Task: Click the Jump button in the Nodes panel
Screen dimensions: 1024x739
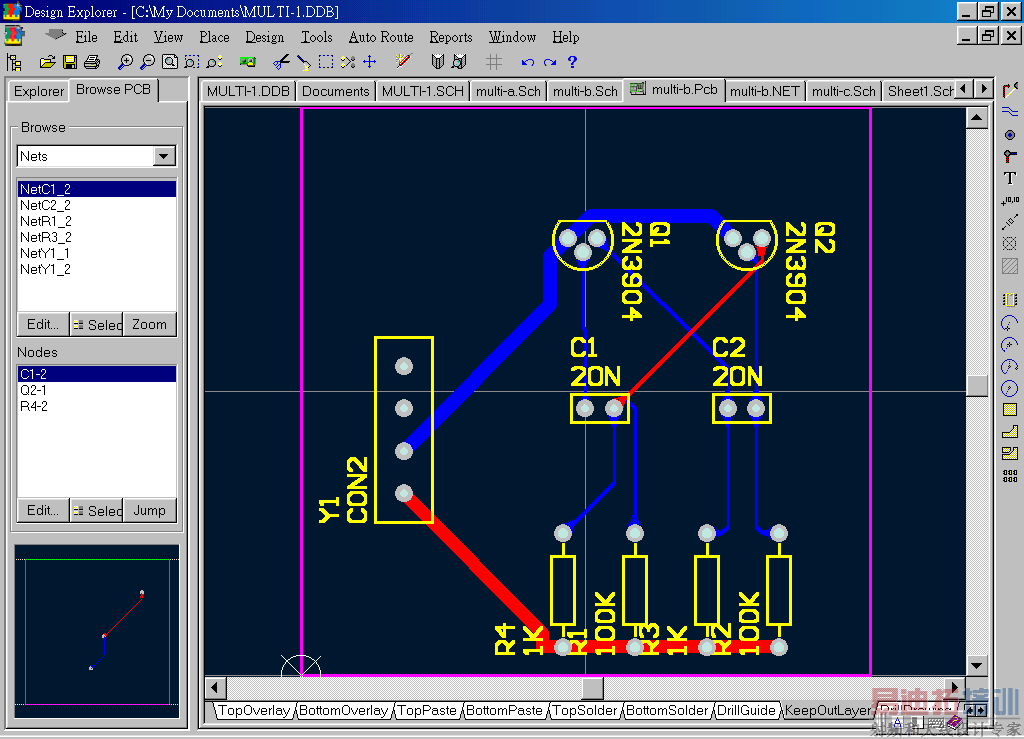Action: (149, 510)
